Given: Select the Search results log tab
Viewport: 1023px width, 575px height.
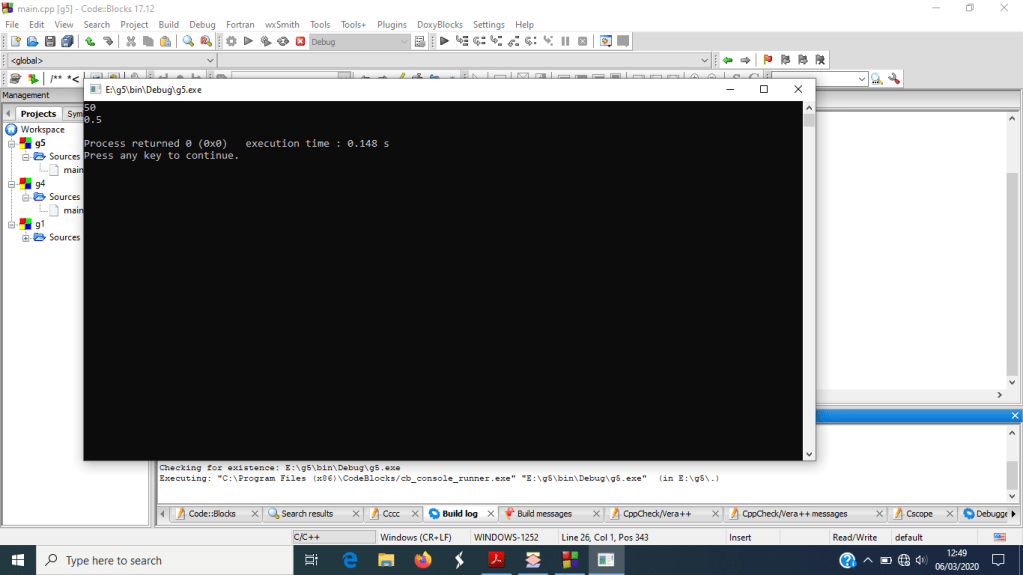Looking at the screenshot, I should [306, 513].
